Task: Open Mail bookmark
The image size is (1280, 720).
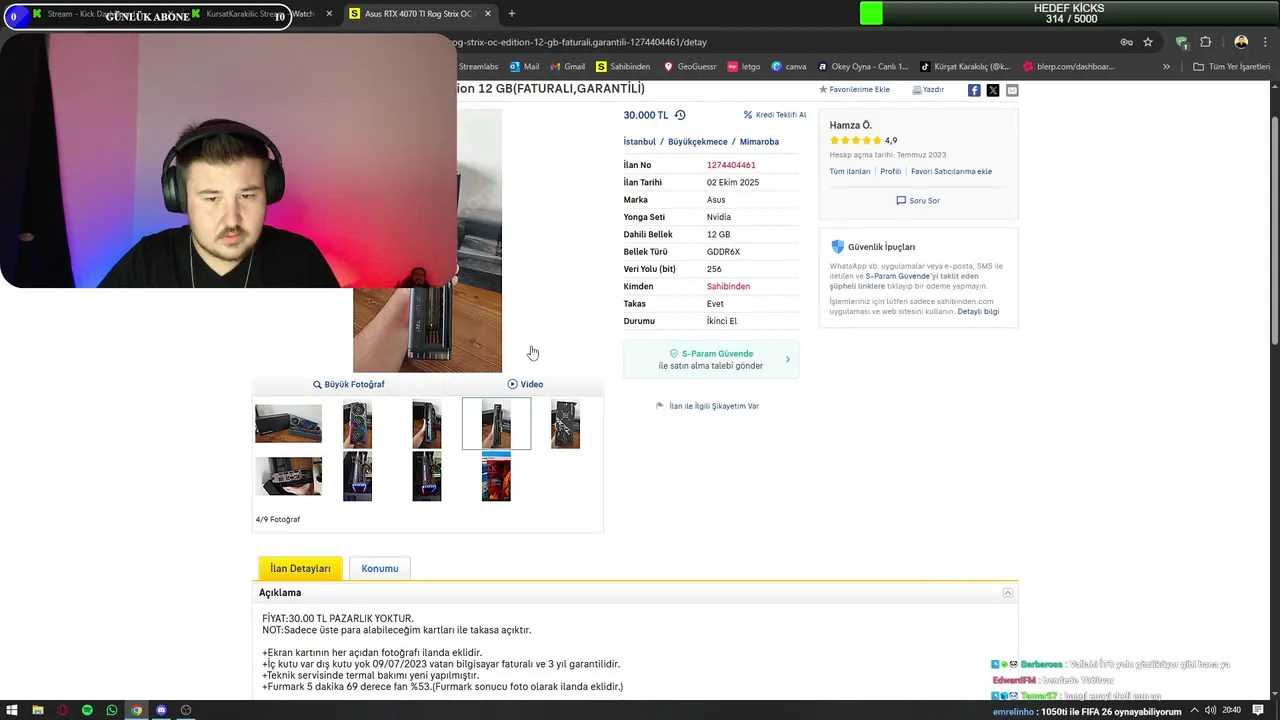Action: pyautogui.click(x=524, y=67)
